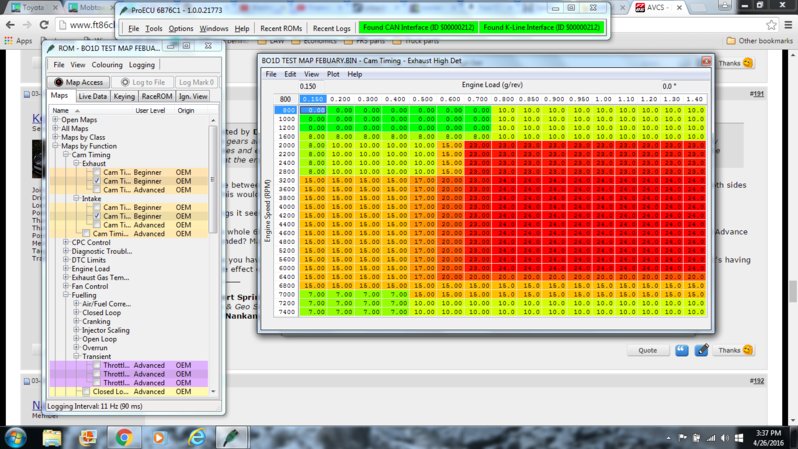Image resolution: width=798 pixels, height=449 pixels.
Task: Open the taskbar app left of Chrome
Action: 88,438
